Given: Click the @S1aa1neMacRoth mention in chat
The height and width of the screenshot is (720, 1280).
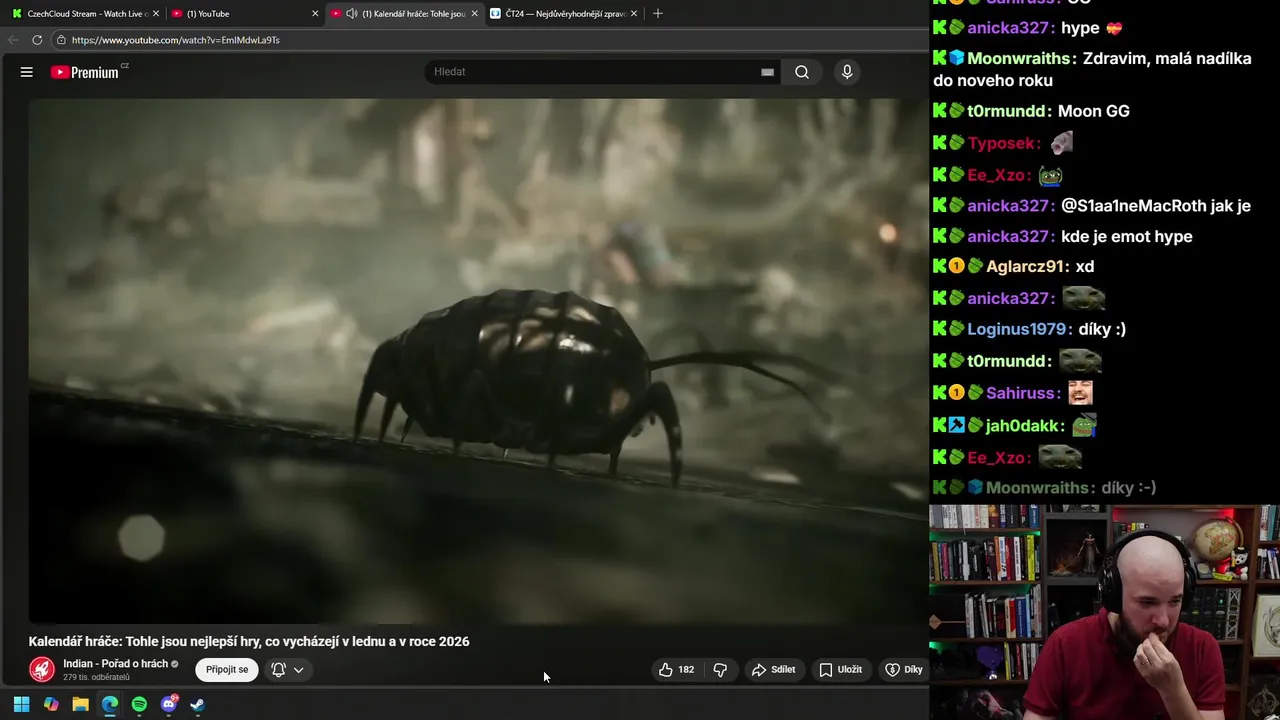Looking at the screenshot, I should point(1133,206).
